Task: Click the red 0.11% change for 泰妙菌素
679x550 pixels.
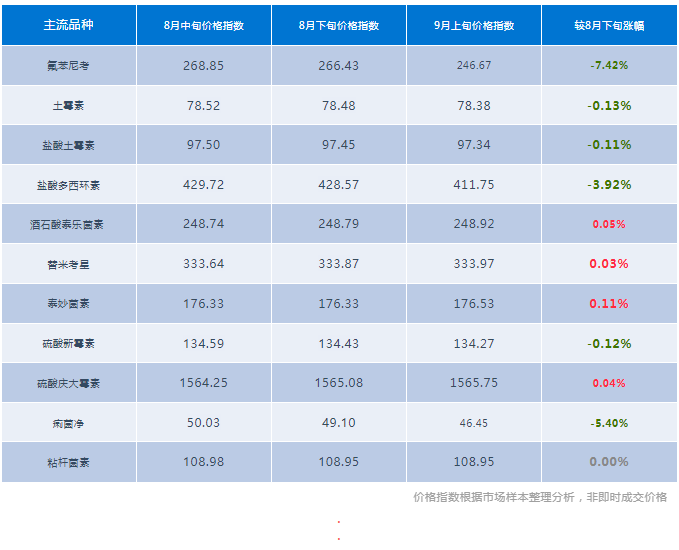Action: pos(609,303)
